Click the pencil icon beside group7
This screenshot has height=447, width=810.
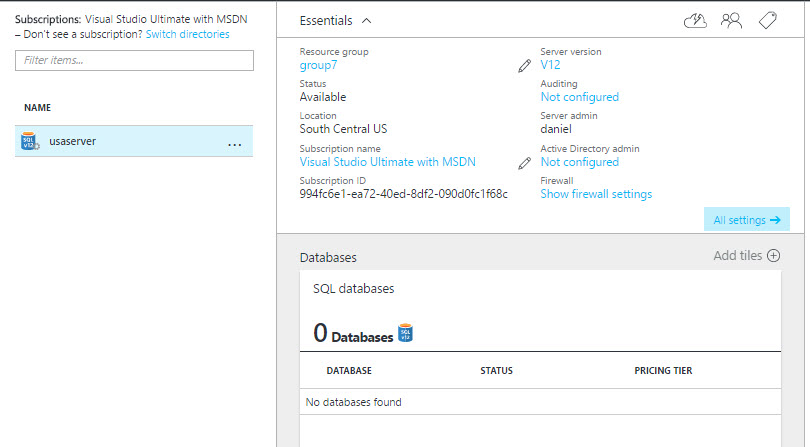(524, 66)
